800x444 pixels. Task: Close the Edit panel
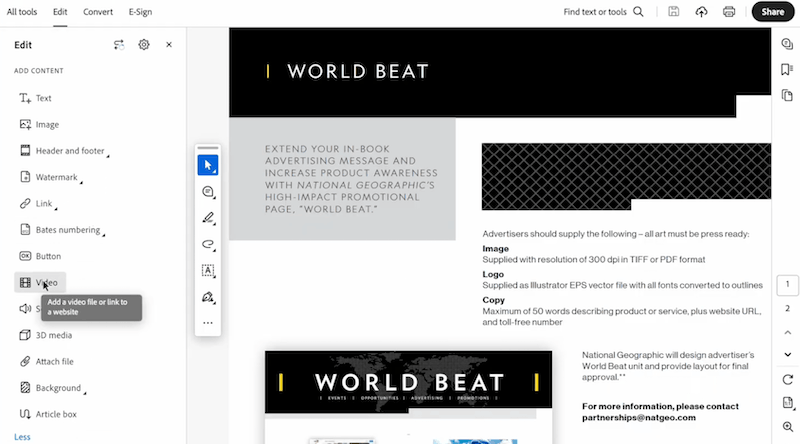[x=169, y=45]
